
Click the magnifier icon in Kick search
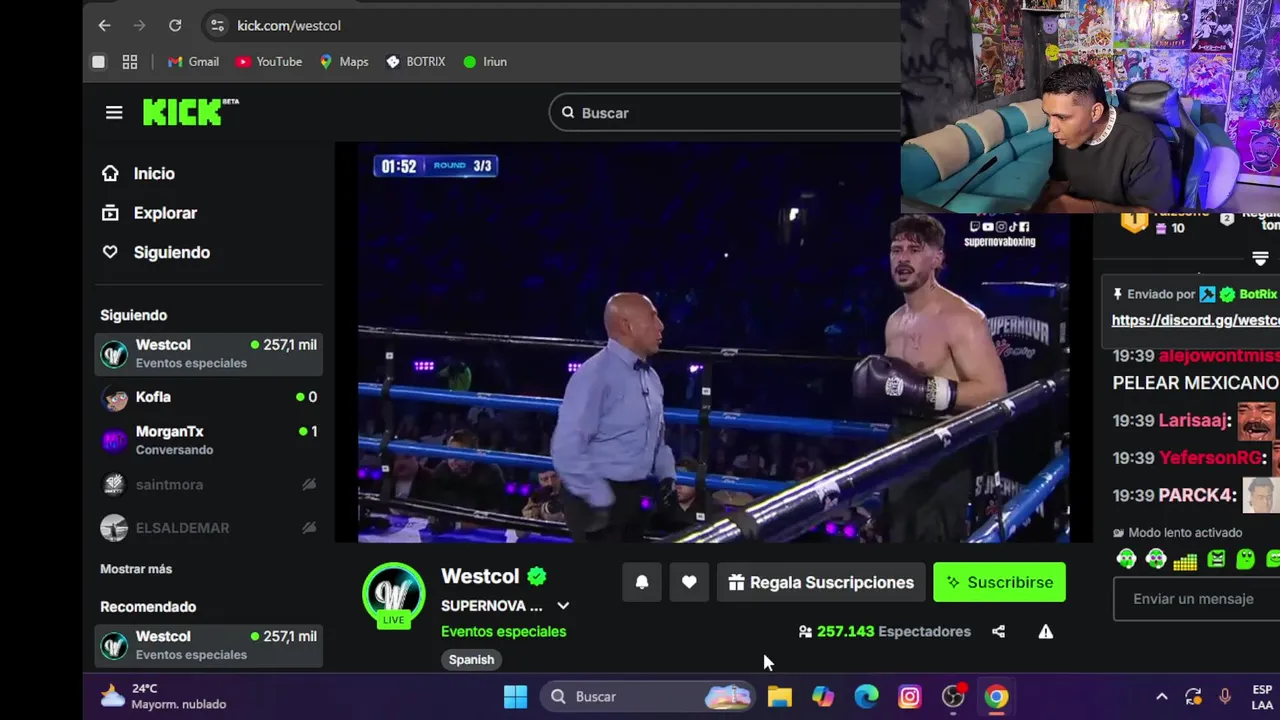pos(568,113)
